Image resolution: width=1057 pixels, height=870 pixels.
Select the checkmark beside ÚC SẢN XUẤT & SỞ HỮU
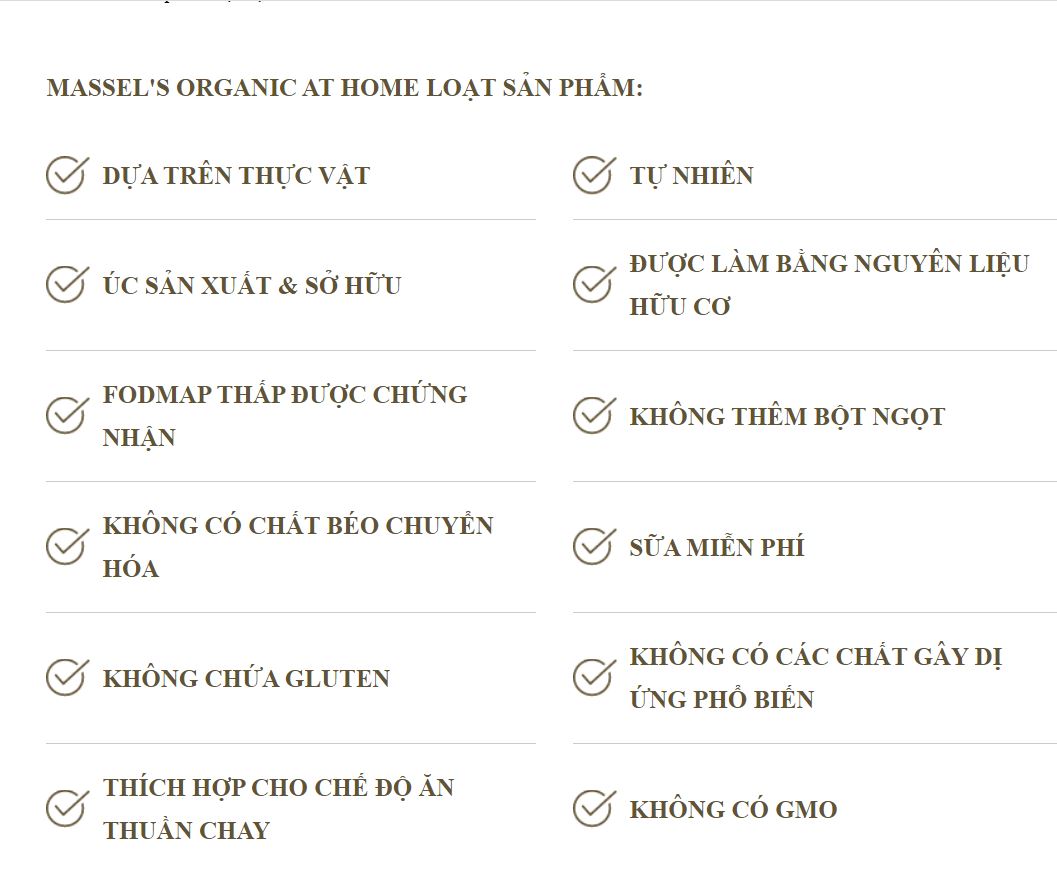(x=66, y=285)
